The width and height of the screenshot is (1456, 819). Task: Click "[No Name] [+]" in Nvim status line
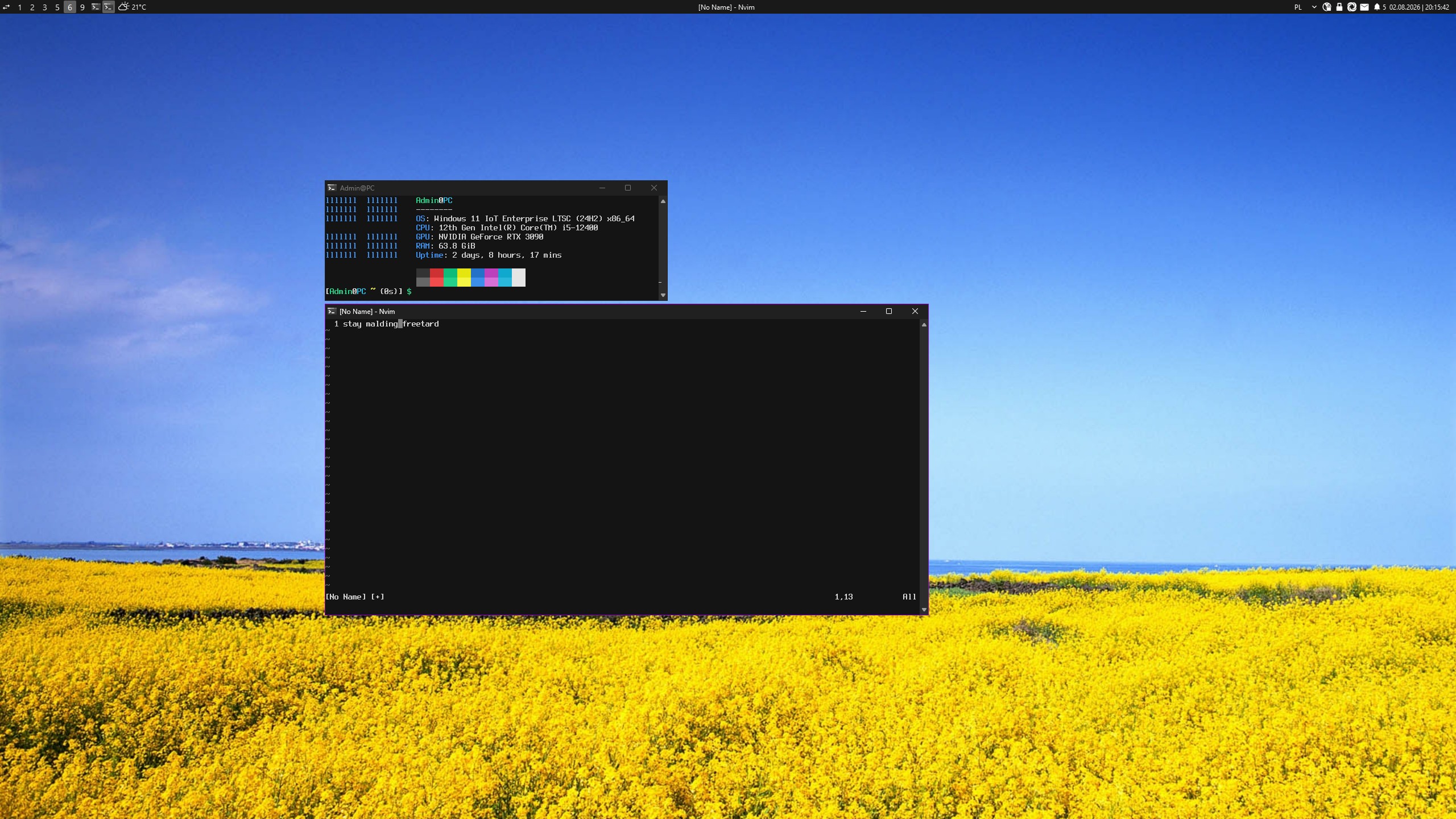click(x=355, y=597)
